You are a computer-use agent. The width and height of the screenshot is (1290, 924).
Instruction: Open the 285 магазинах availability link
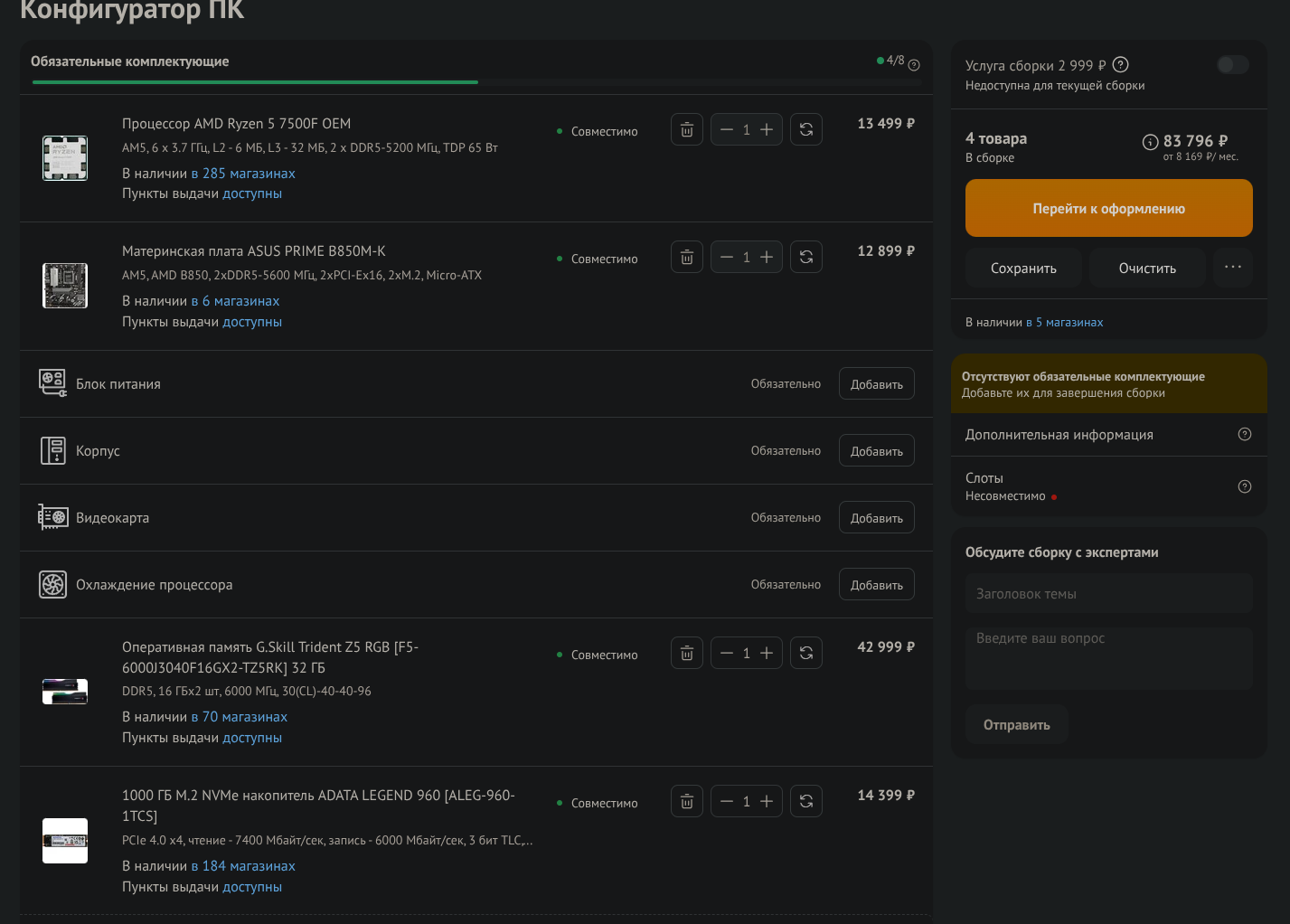[x=243, y=174]
